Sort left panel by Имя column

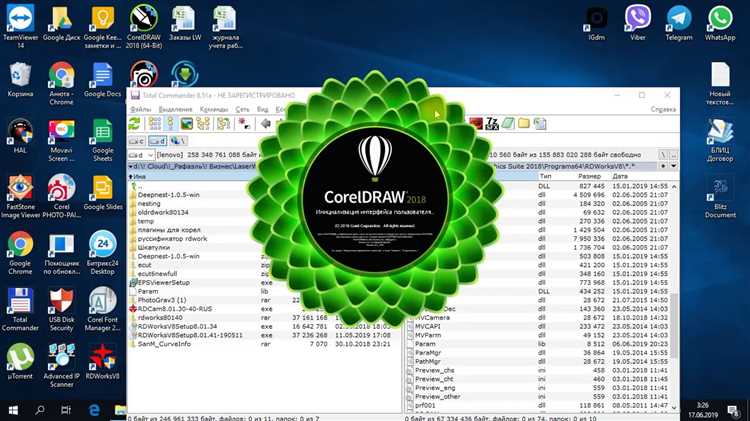coord(140,177)
